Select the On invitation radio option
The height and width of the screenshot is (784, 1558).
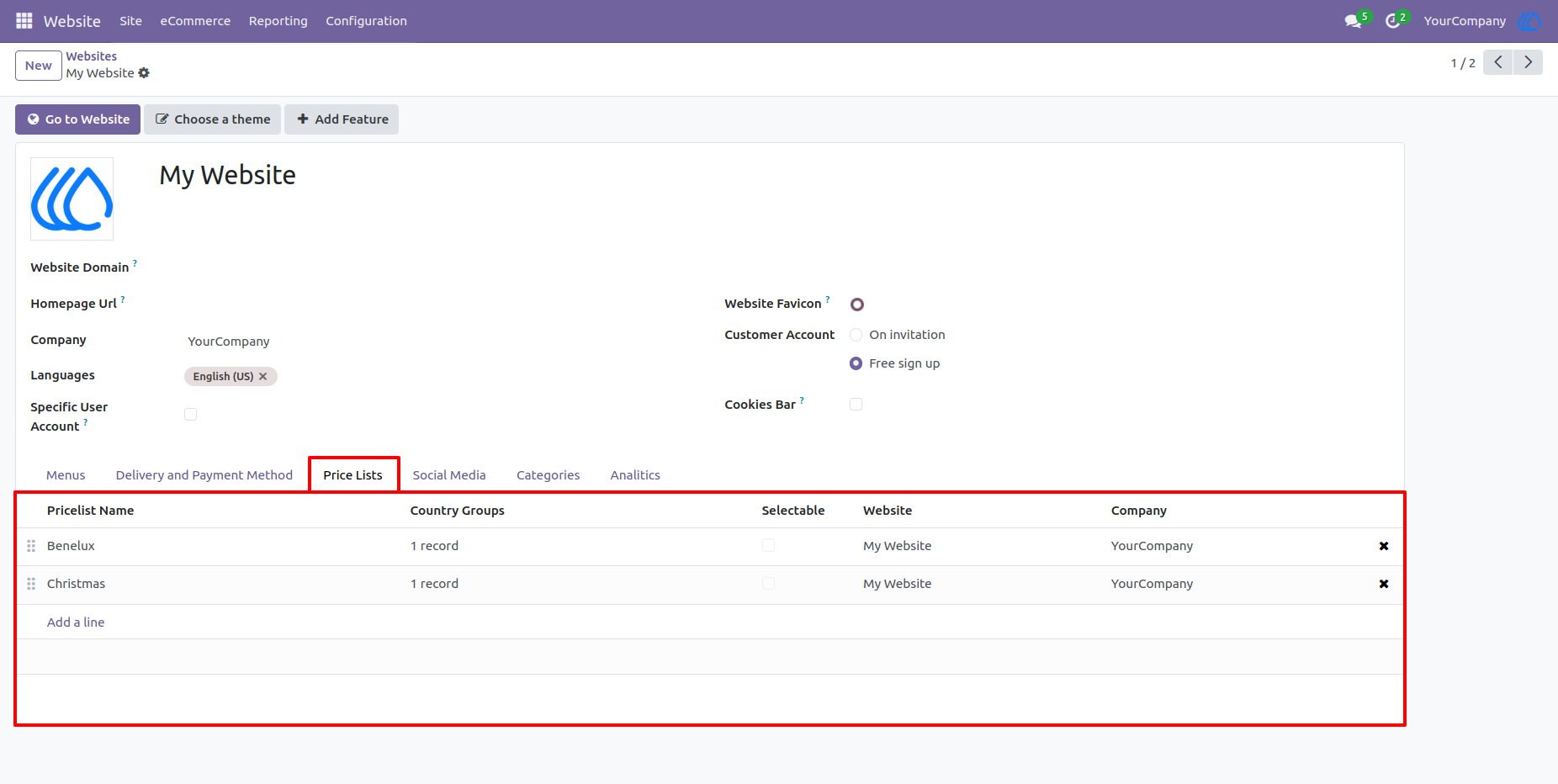[856, 335]
